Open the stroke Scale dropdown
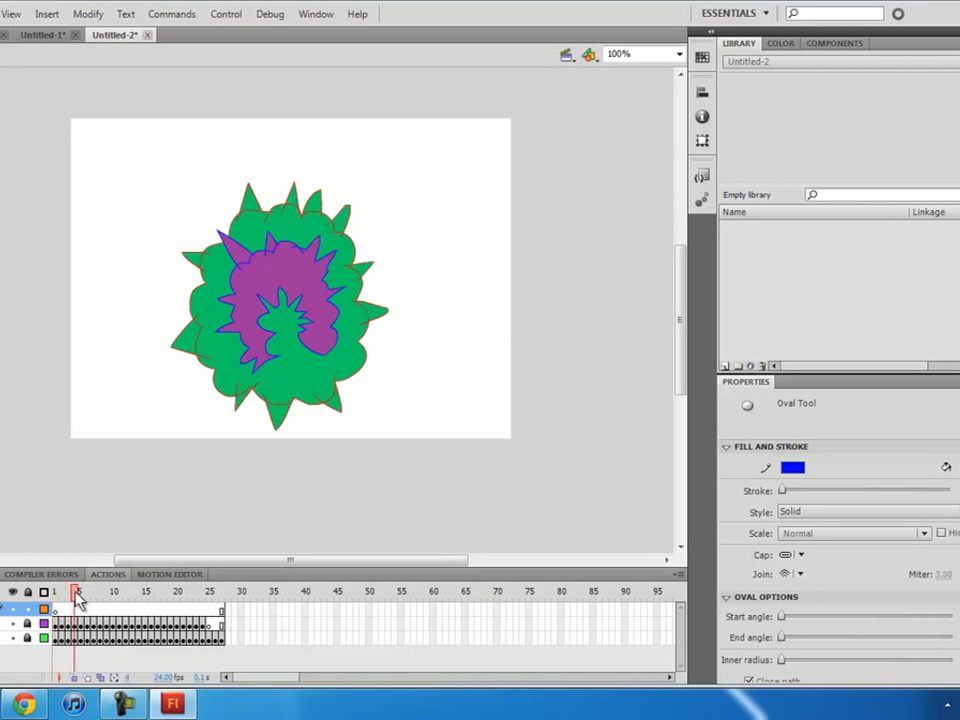Viewport: 960px width, 720px height. tap(855, 534)
